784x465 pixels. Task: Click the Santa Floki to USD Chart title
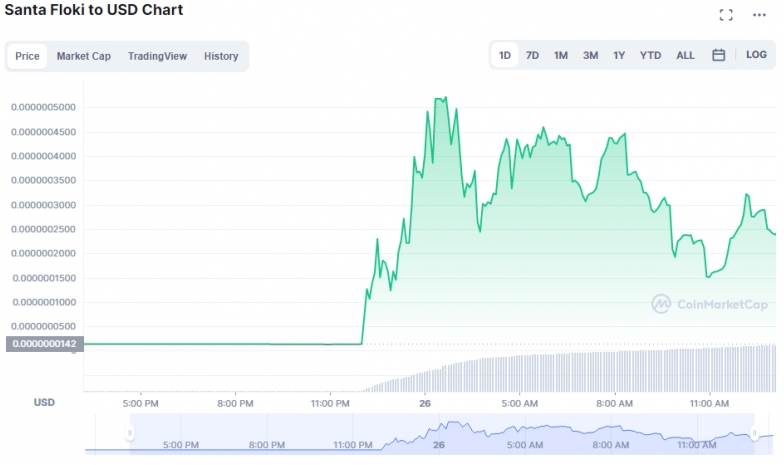tap(94, 10)
